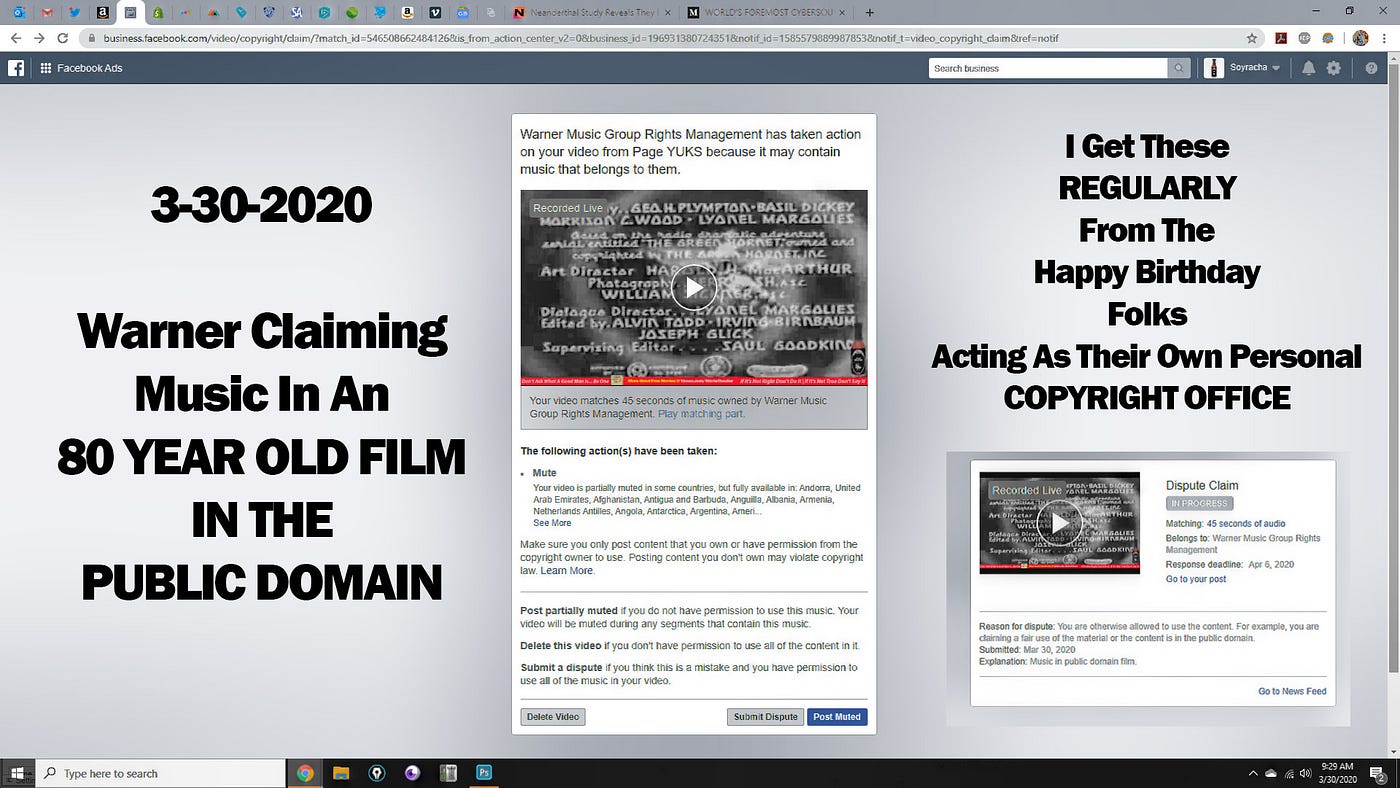Close the Neanderthal Study tab
This screenshot has width=1400, height=788.
point(666,13)
